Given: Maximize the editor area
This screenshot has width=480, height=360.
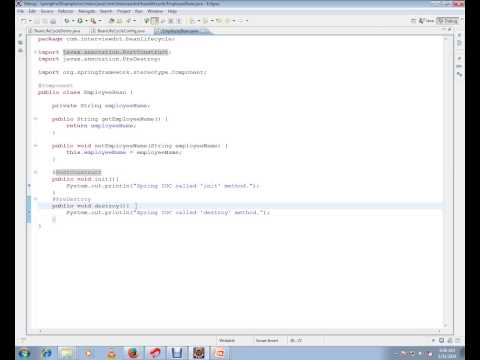Looking at the screenshot, I should [450, 29].
